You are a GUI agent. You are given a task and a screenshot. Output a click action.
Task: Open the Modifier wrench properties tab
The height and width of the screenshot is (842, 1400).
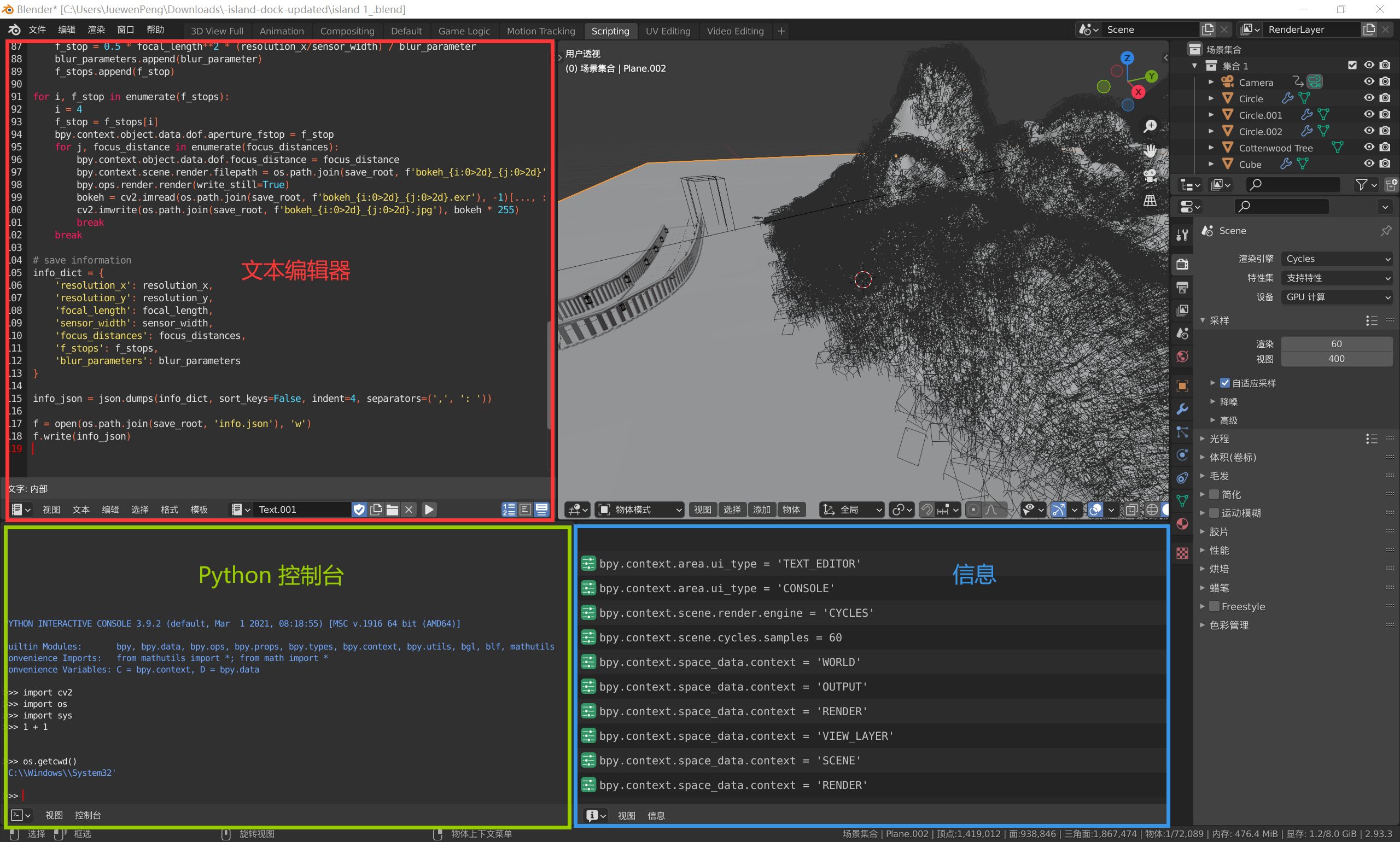[1182, 408]
